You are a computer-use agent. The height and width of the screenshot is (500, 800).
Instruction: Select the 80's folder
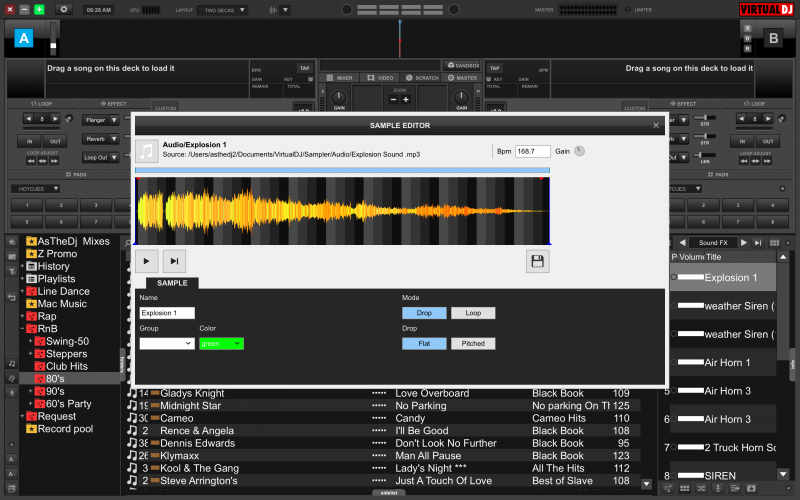(x=55, y=379)
